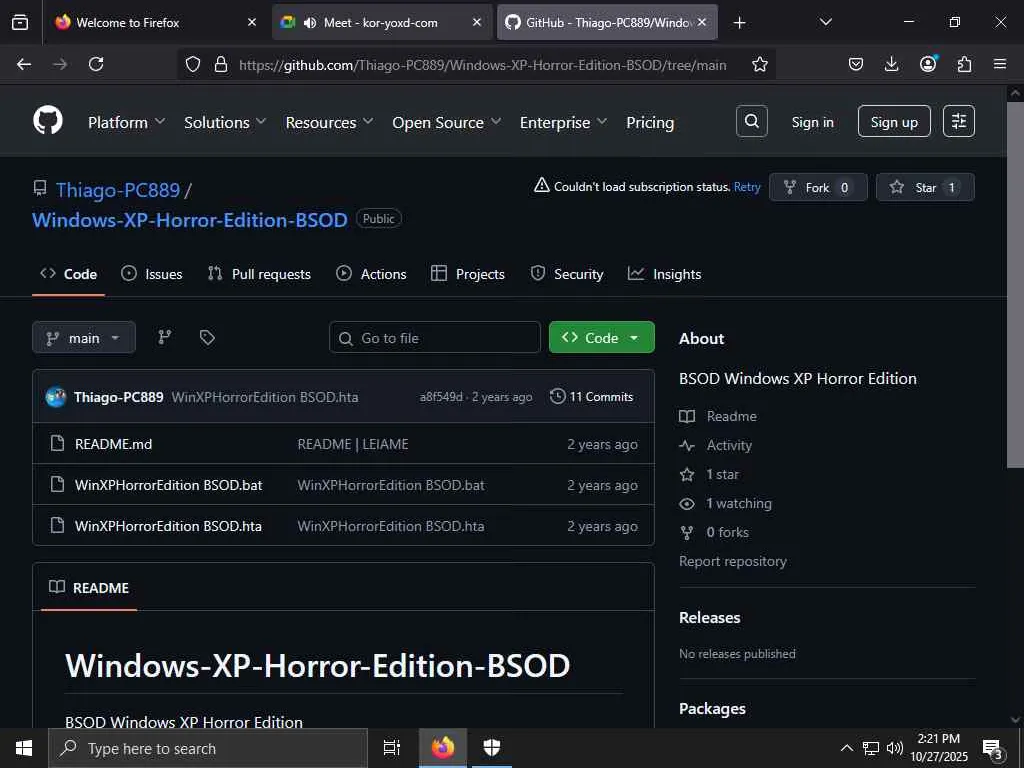Click the Thiago-PC889 avatar in commit row
1024x768 pixels.
(56, 396)
